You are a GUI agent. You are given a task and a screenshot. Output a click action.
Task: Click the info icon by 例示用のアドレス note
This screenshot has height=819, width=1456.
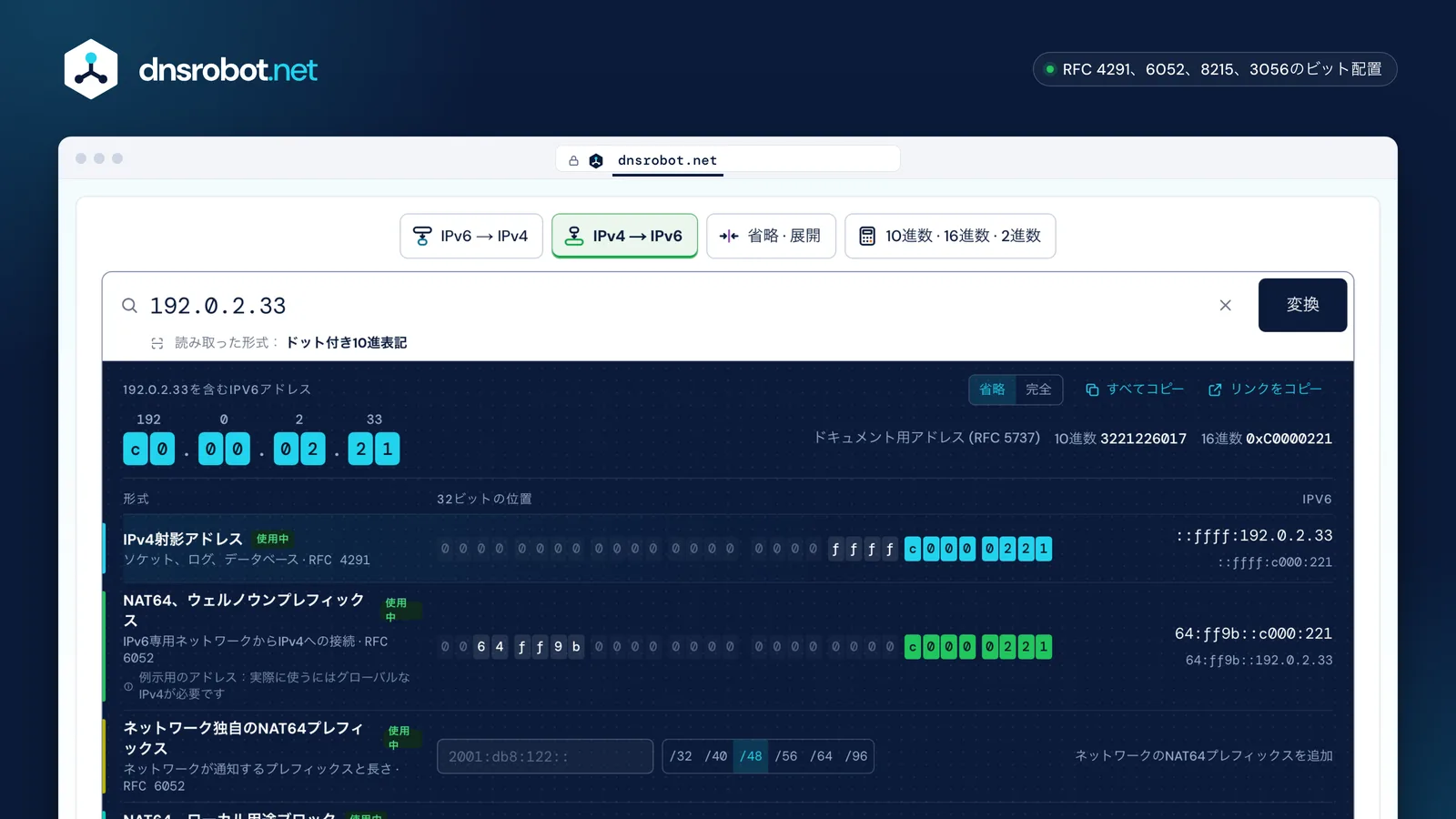(128, 686)
